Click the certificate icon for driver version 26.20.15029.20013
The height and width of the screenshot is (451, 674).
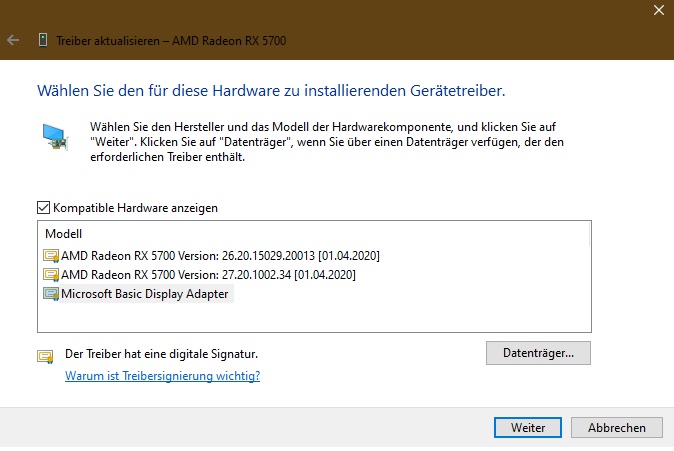(51, 256)
